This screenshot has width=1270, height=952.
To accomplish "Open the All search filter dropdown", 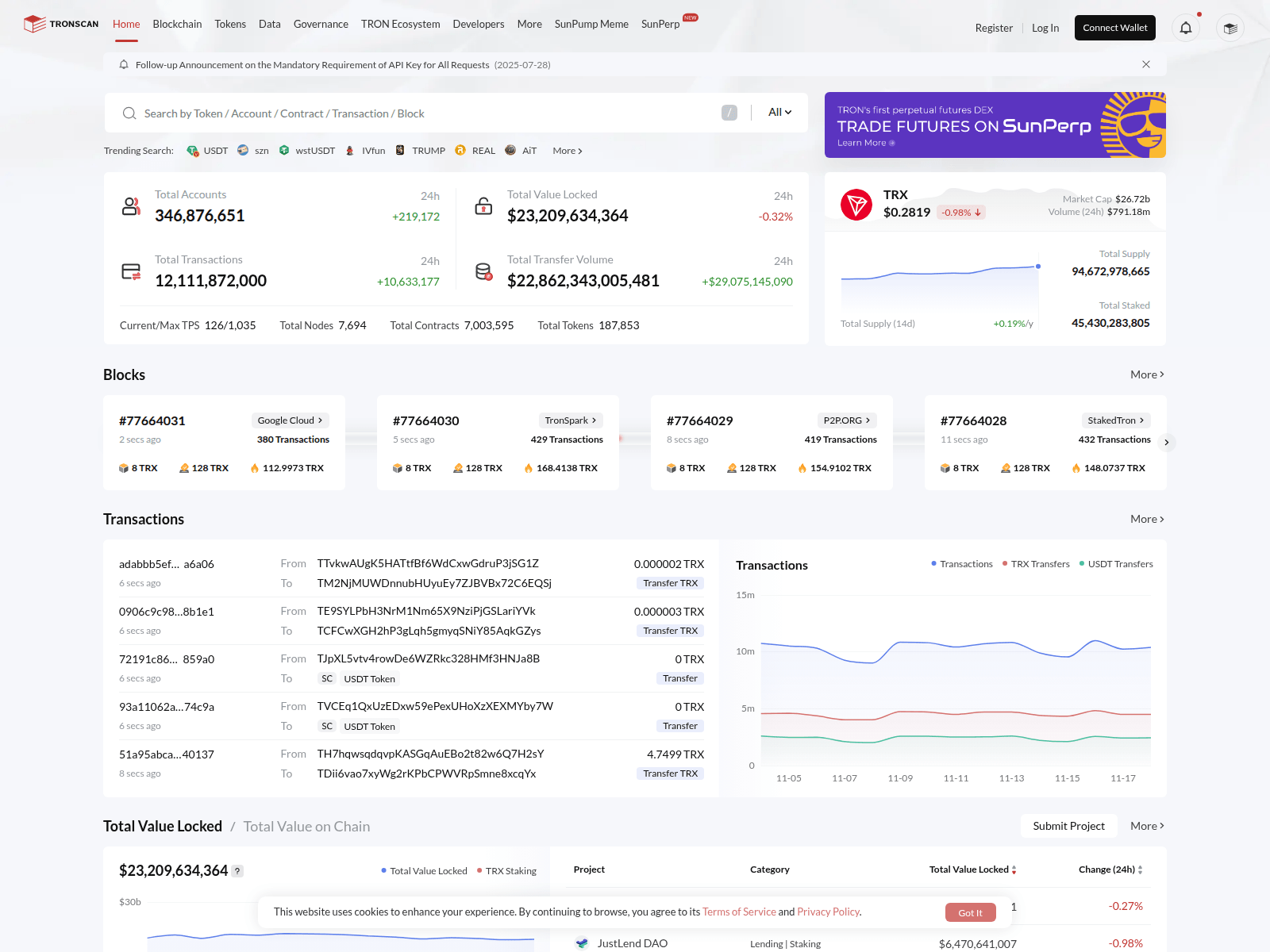I will click(779, 113).
